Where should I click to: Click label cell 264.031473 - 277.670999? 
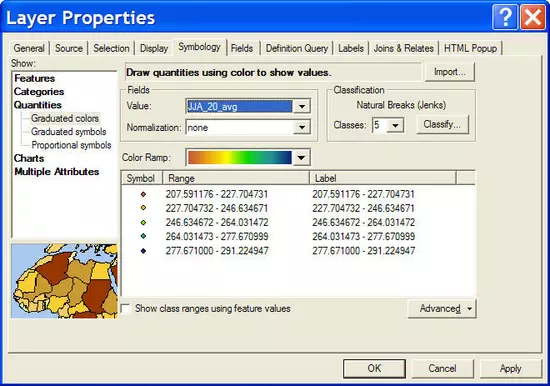click(363, 236)
